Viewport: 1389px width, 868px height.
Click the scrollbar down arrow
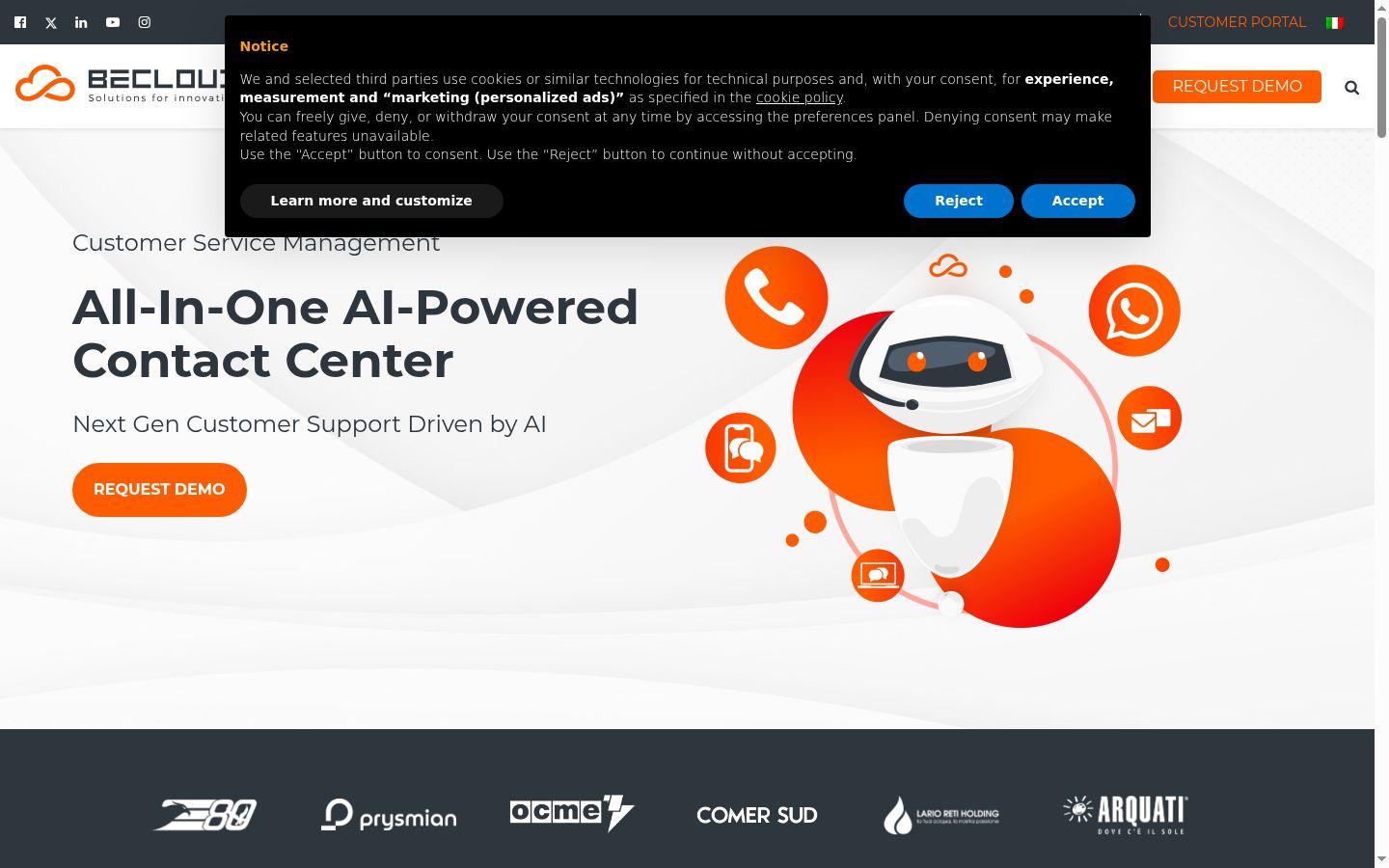1381,859
